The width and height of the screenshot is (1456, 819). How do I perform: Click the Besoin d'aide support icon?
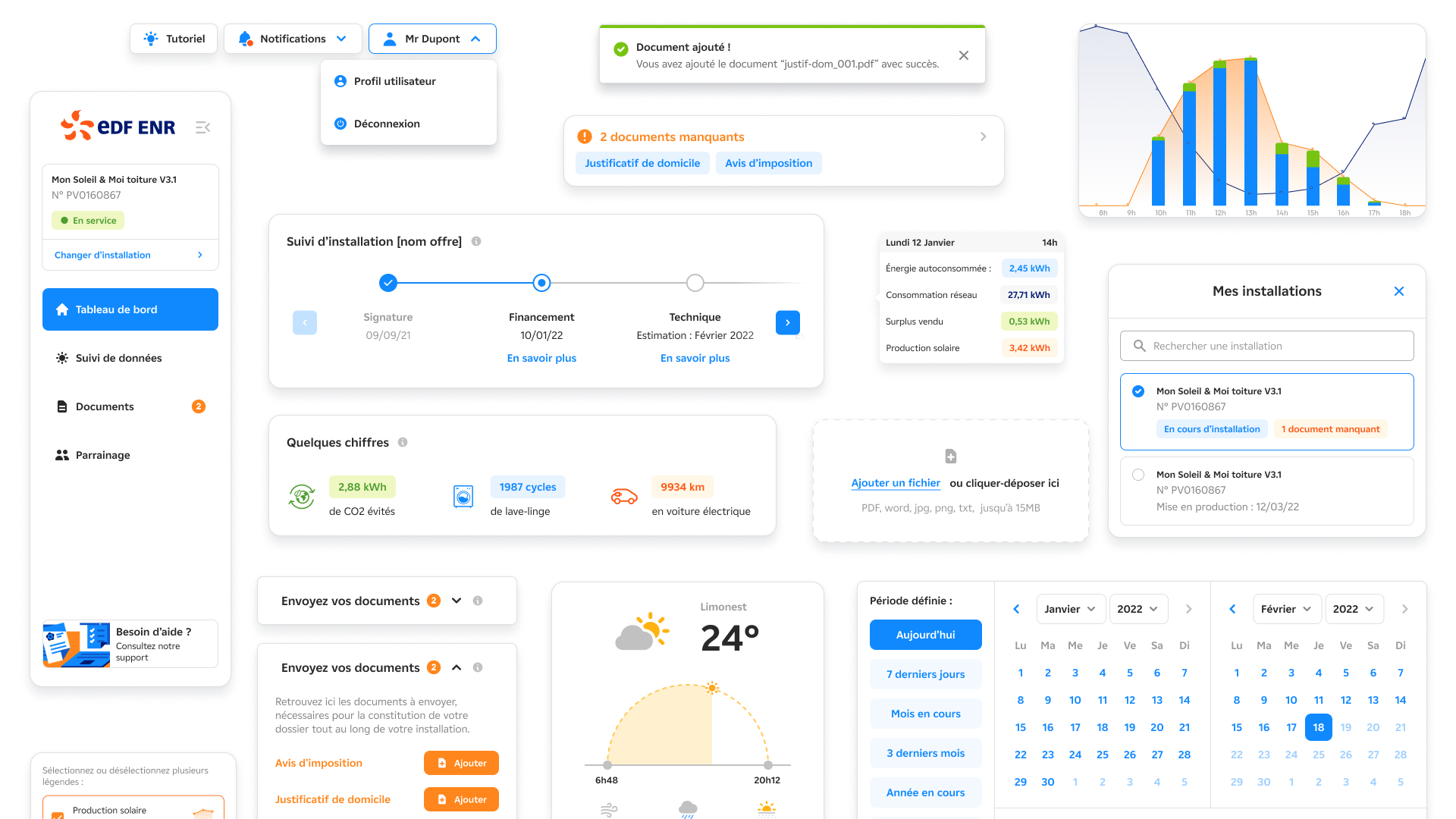75,644
